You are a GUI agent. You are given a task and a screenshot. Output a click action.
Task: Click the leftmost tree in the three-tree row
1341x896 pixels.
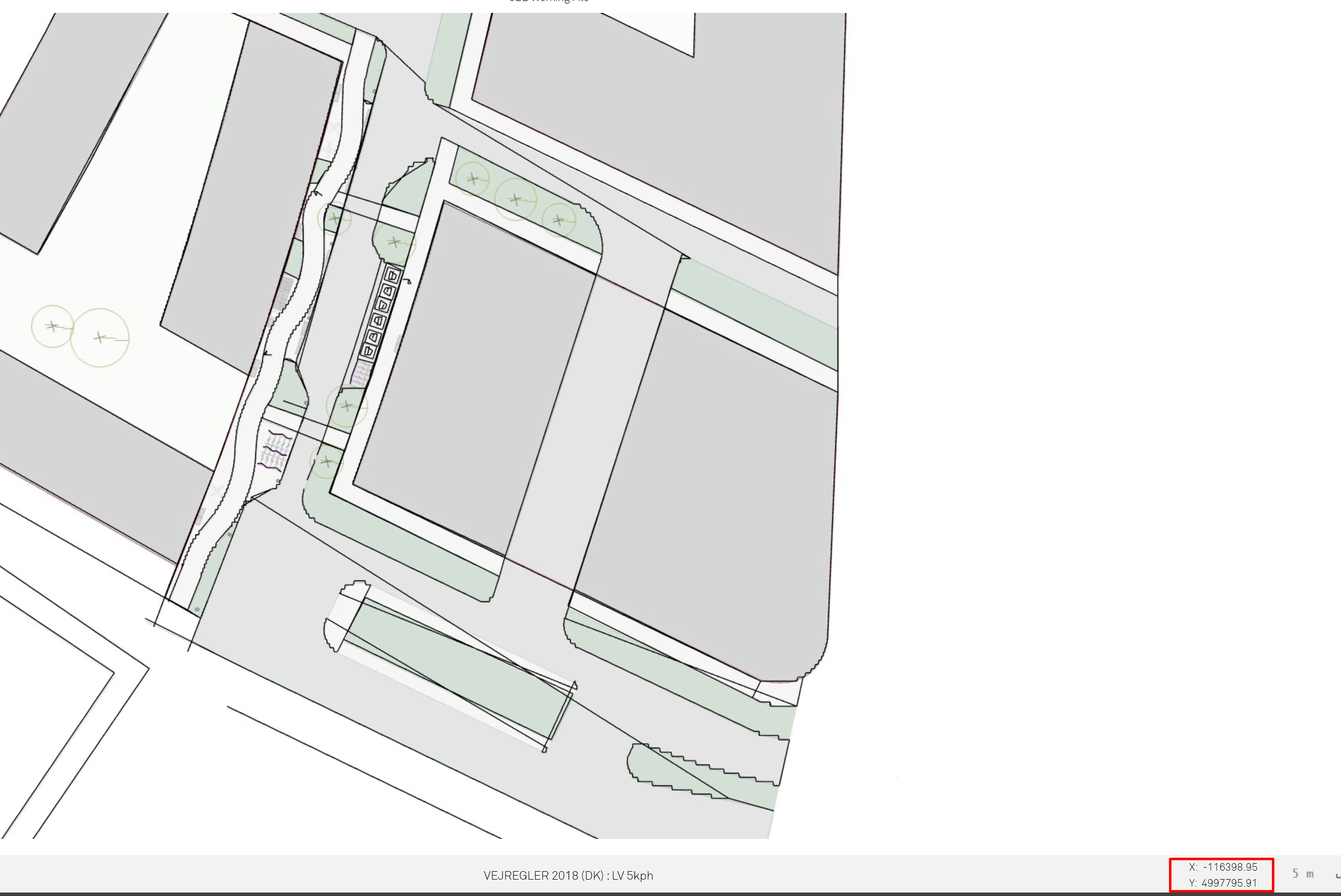point(473,179)
